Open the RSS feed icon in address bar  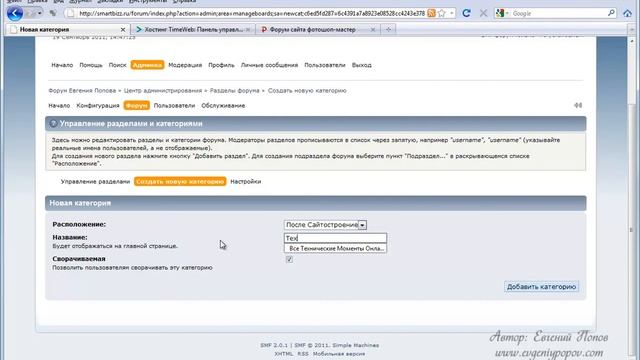coord(431,13)
